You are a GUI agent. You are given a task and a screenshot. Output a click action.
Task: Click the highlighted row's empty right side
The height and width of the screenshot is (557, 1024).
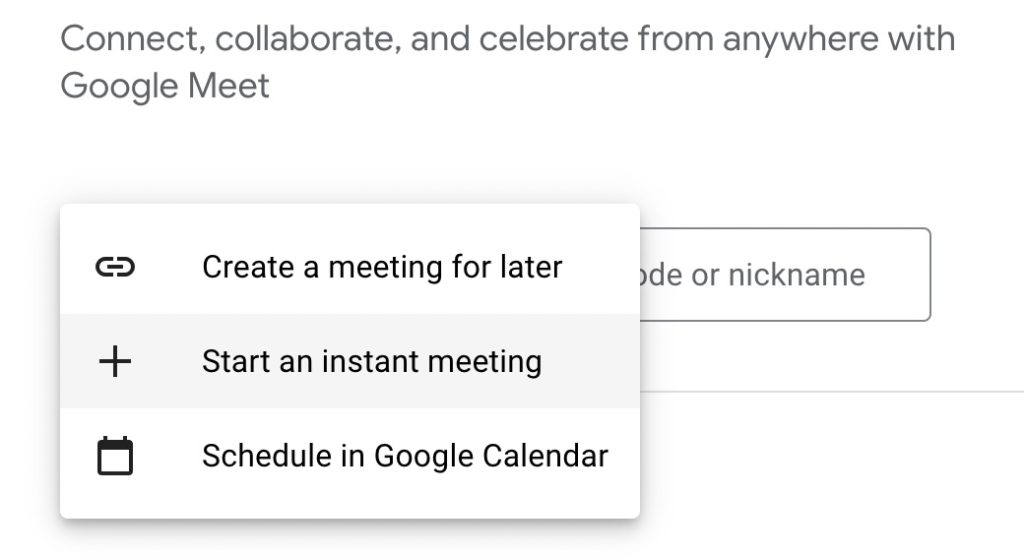click(591, 361)
